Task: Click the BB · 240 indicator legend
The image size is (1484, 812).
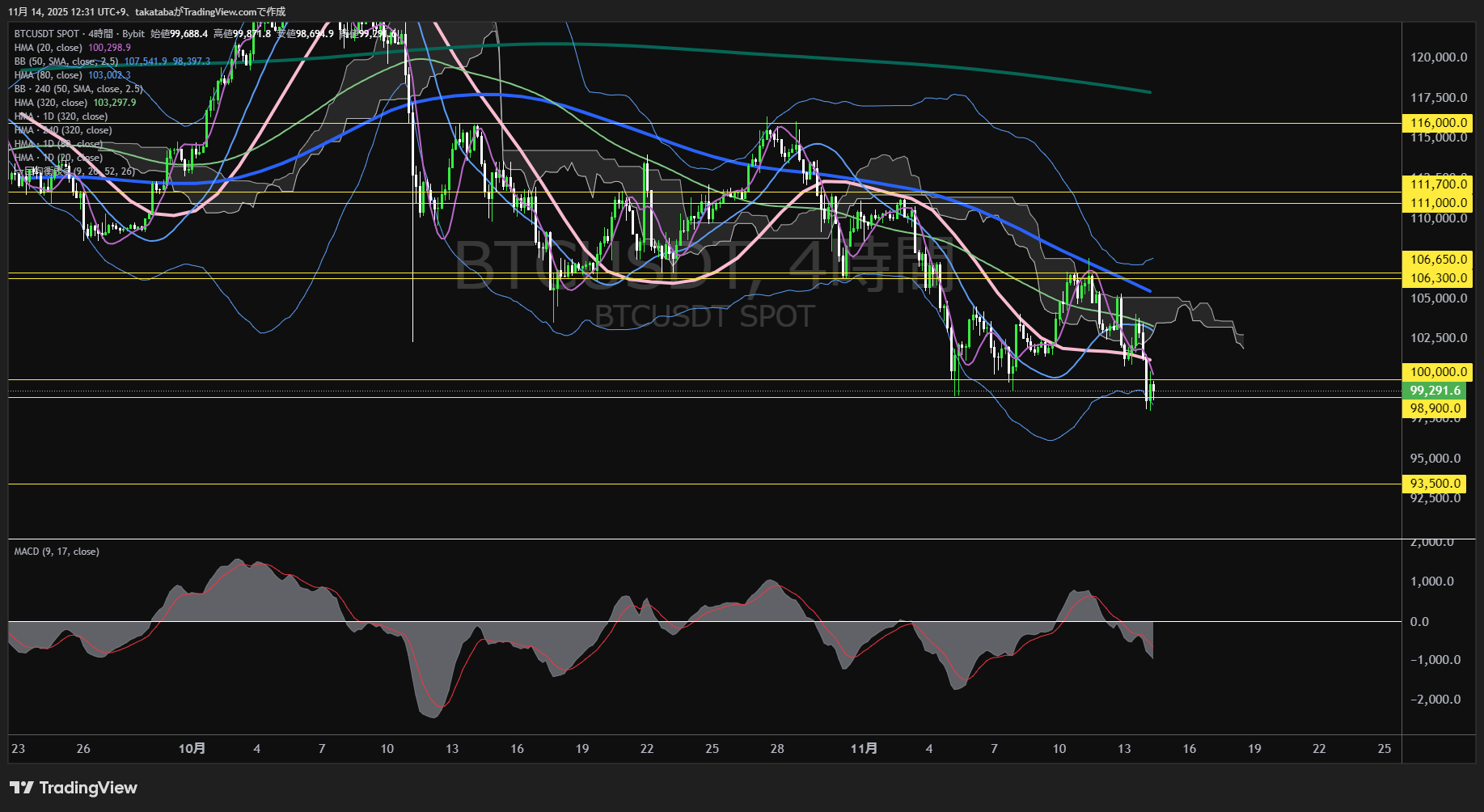Action: (78, 89)
